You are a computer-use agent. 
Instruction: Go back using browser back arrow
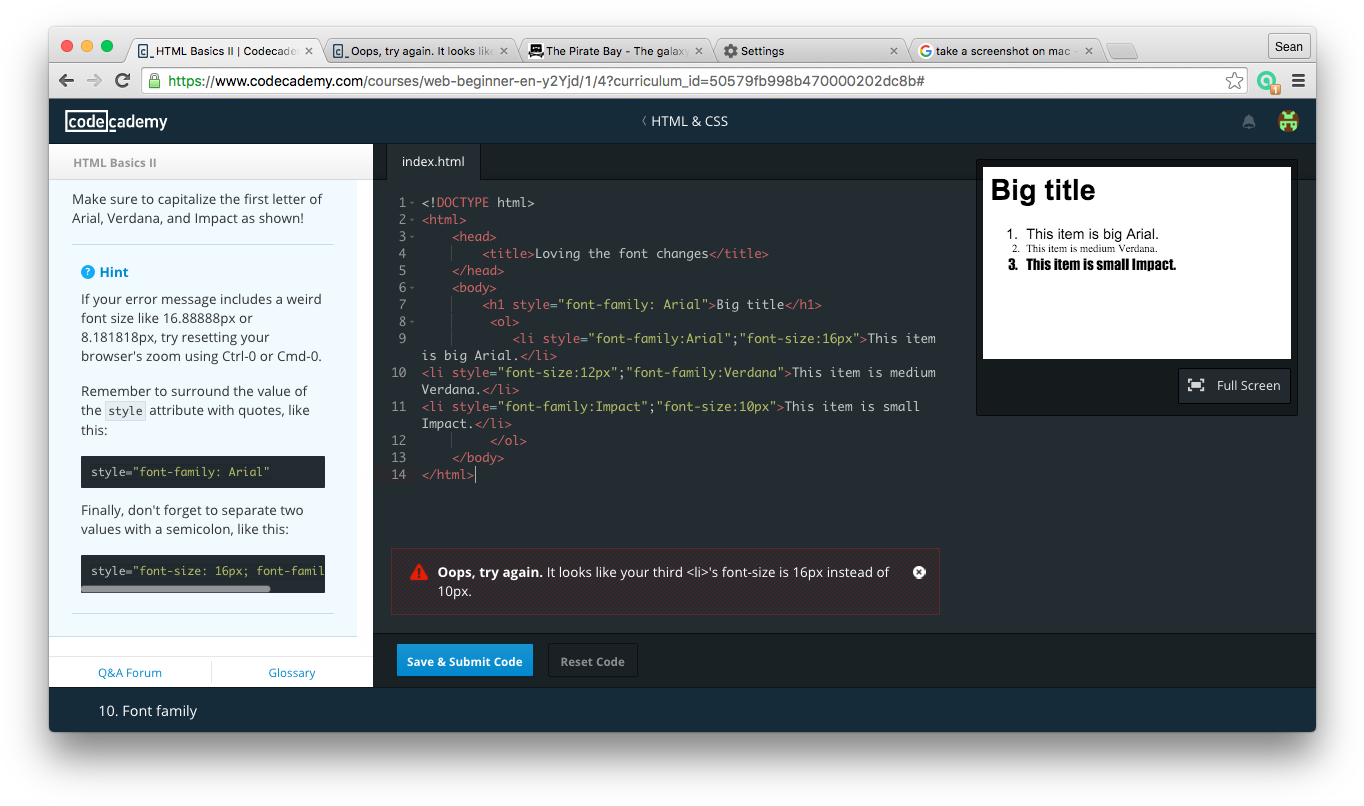tap(66, 81)
